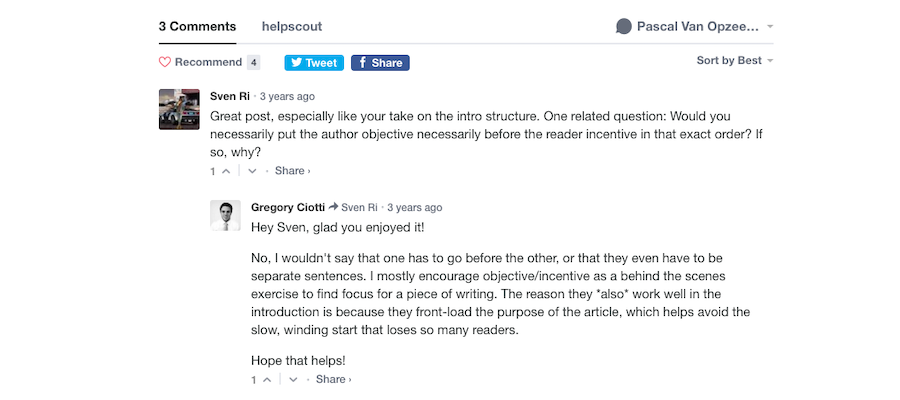Downvote Sven Ri's comment
The image size is (900, 400).
coord(252,171)
